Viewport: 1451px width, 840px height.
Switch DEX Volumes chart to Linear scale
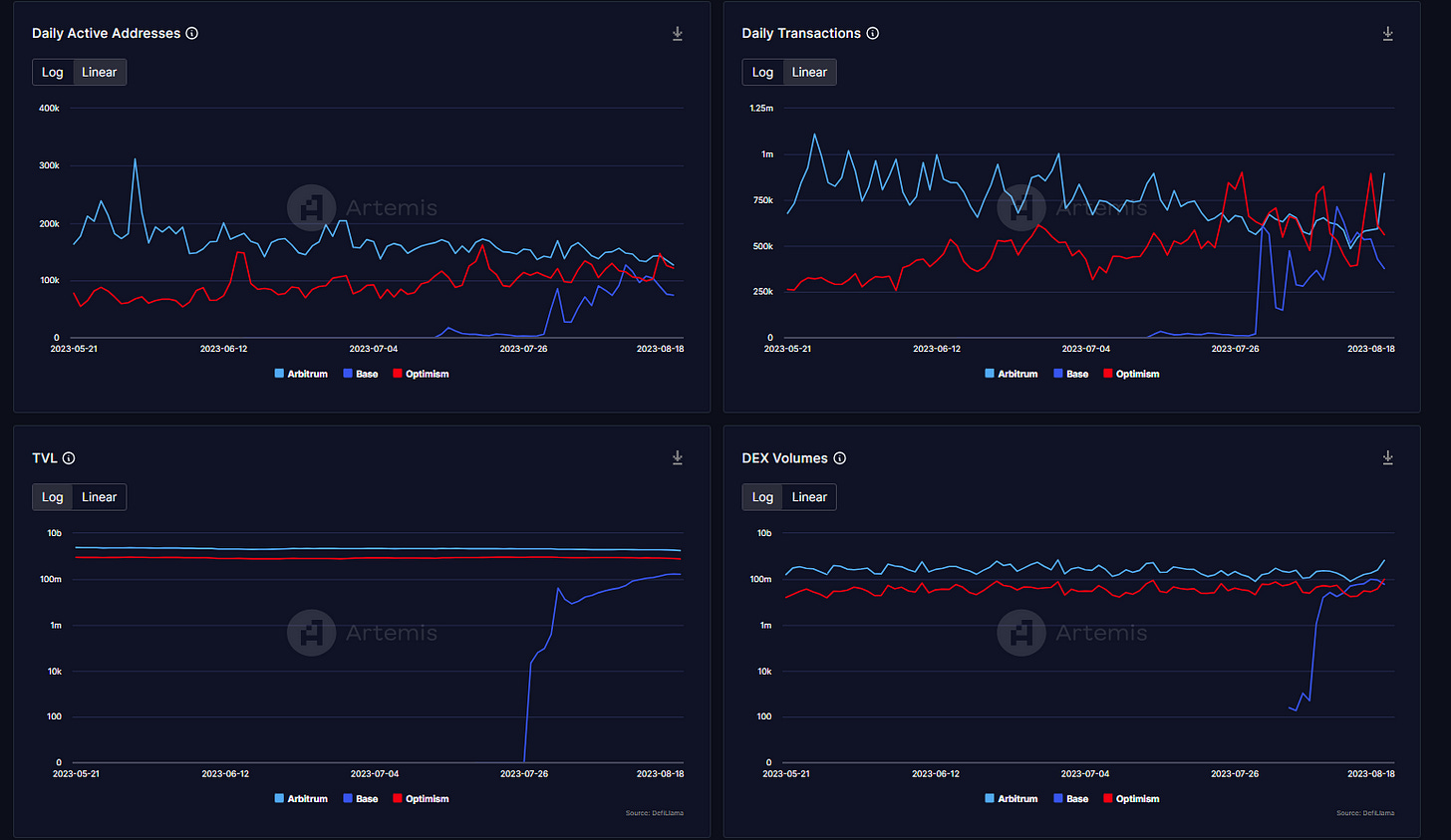click(810, 497)
